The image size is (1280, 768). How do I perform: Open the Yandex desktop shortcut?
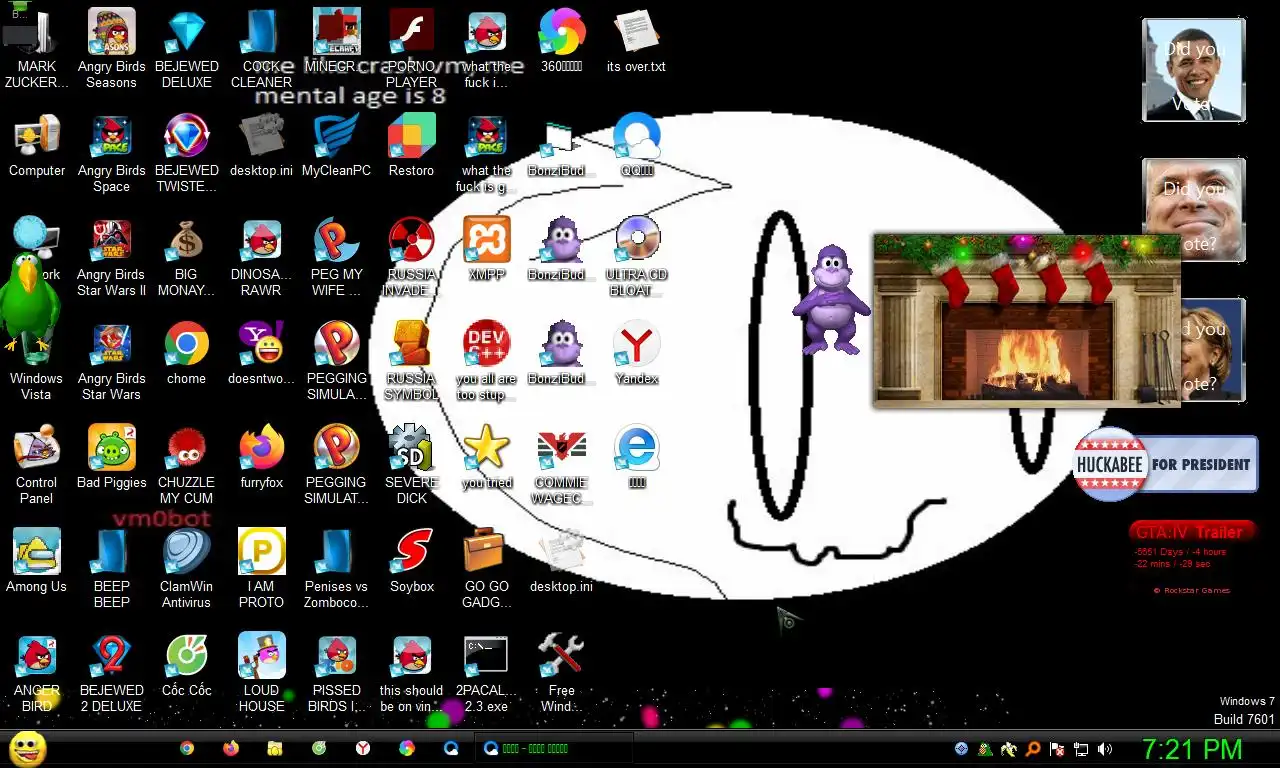(x=636, y=354)
